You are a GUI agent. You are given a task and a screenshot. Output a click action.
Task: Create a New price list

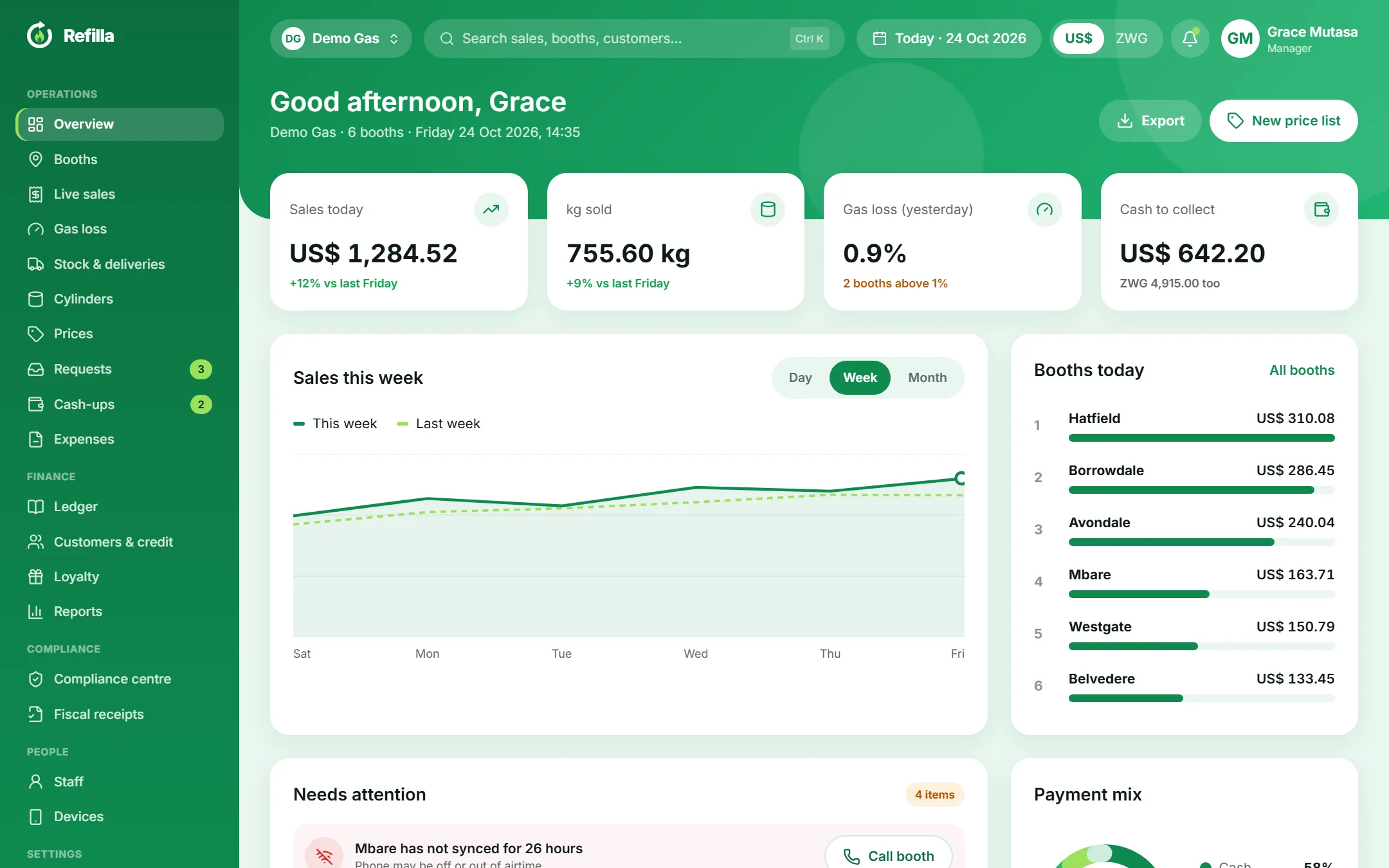(x=1284, y=121)
